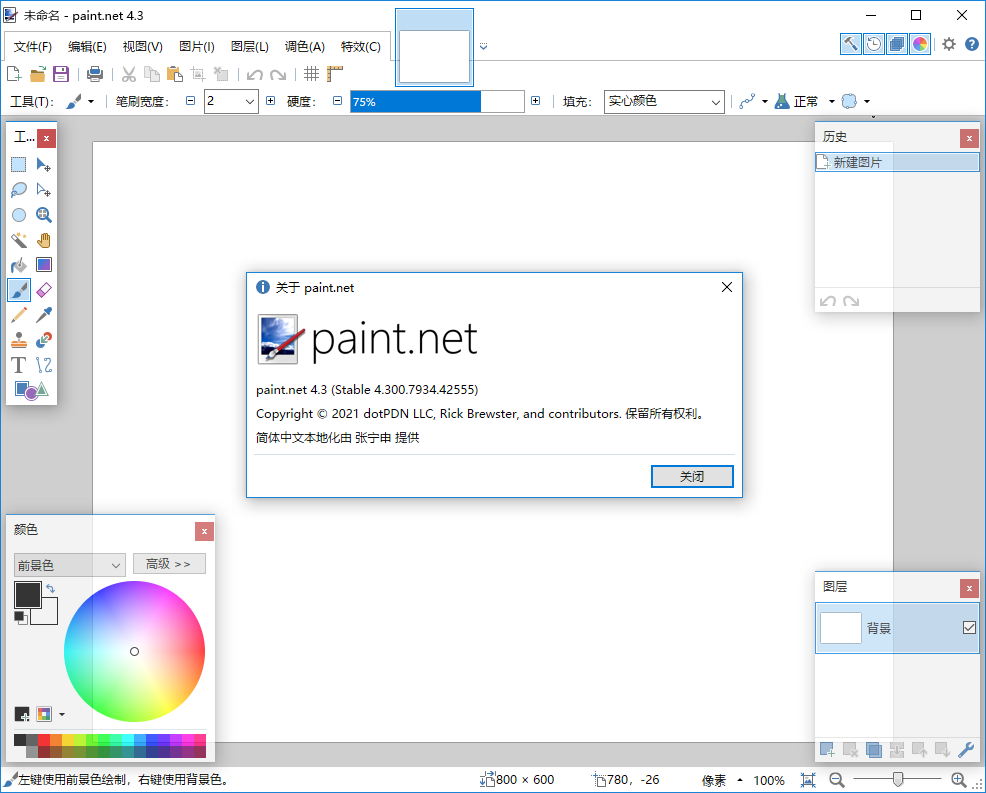
Task: Open layer properties wrench icon
Action: (x=966, y=750)
